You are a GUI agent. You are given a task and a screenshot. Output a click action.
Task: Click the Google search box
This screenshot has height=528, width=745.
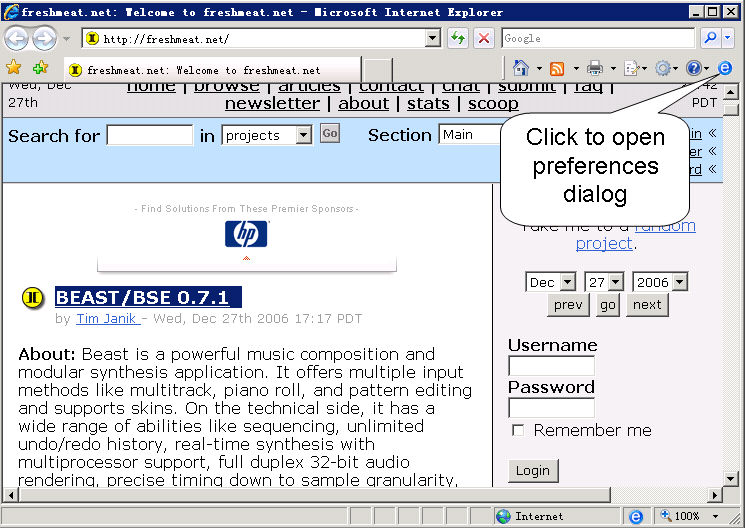[598, 38]
